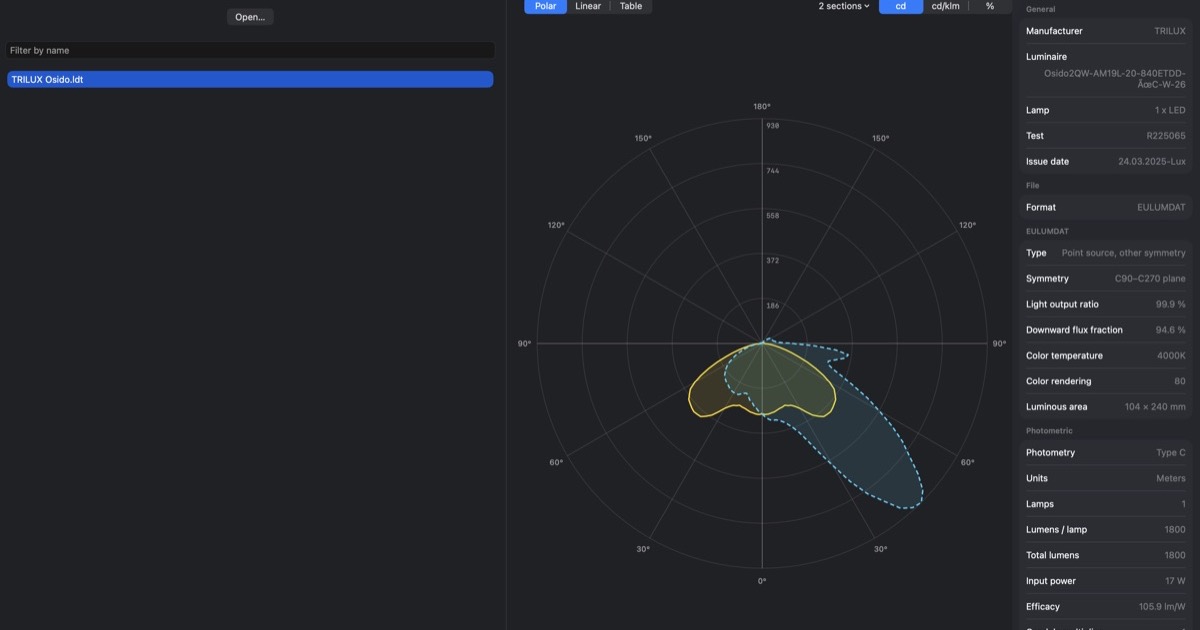Click the Open... button

click(x=249, y=17)
